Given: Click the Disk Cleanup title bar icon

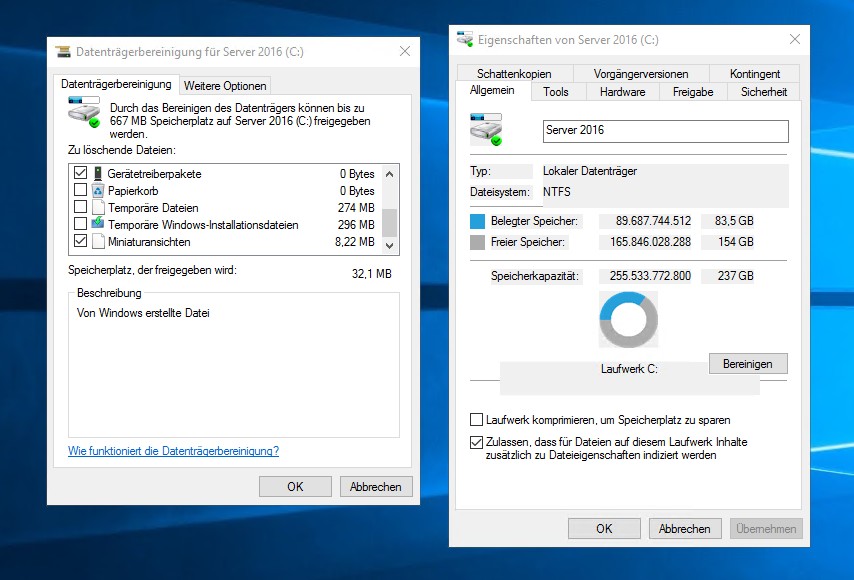Looking at the screenshot, I should click(63, 52).
